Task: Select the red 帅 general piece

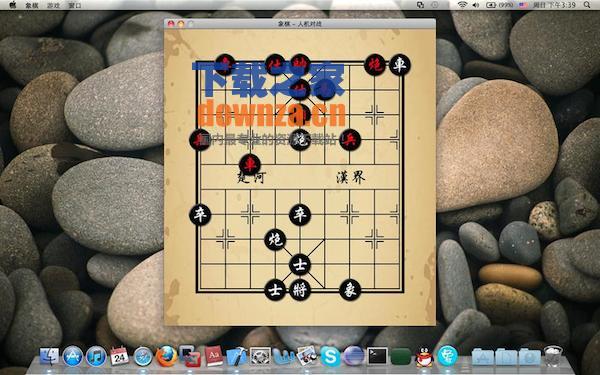Action: [x=300, y=64]
